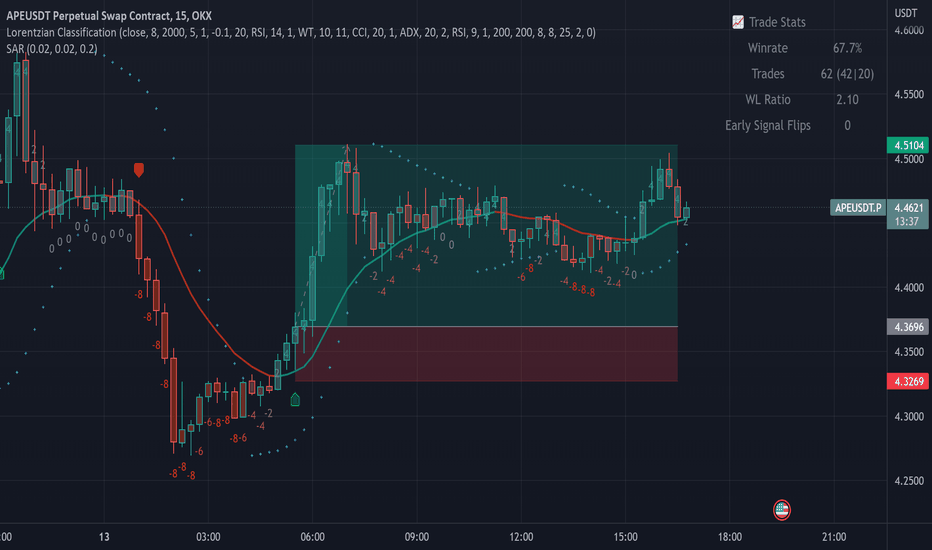Click the 18:00 time axis label

pyautogui.click(x=730, y=537)
